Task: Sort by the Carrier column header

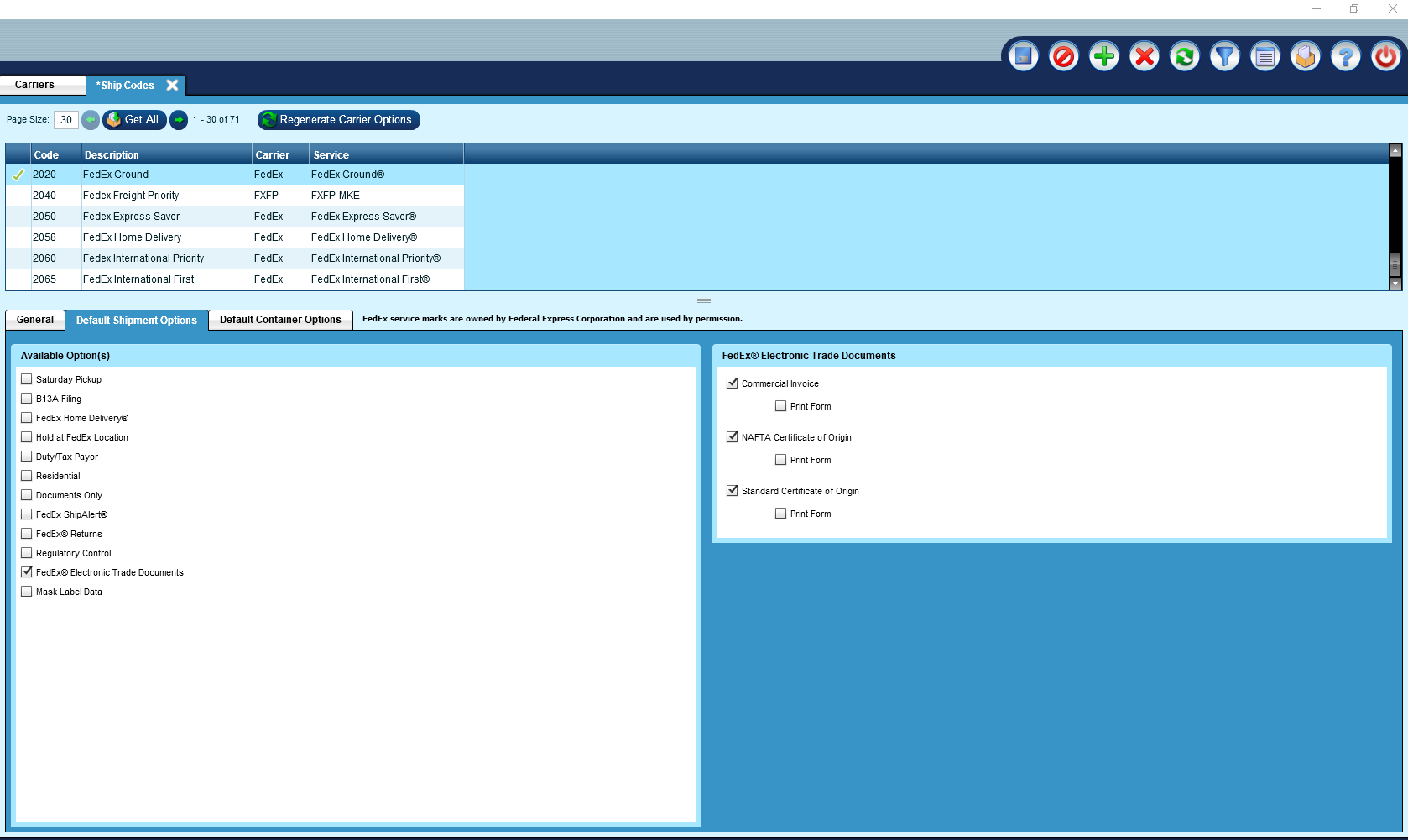Action: [x=280, y=154]
